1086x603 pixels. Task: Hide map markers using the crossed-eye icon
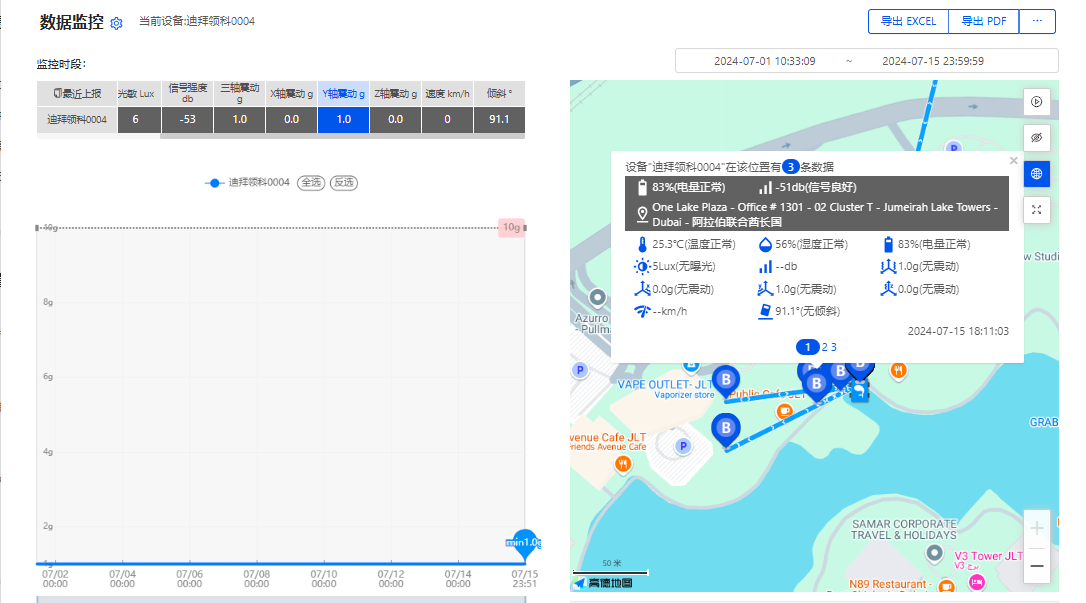point(1037,137)
